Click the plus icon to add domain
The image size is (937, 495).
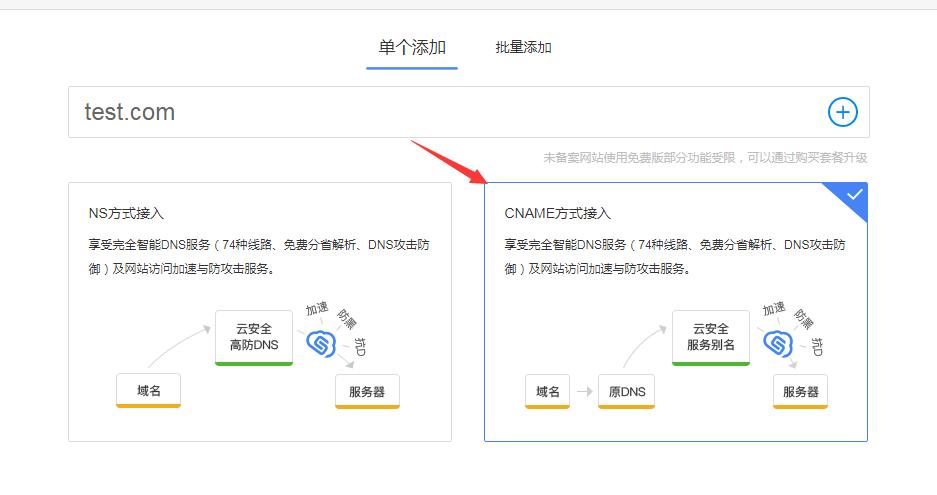point(843,112)
